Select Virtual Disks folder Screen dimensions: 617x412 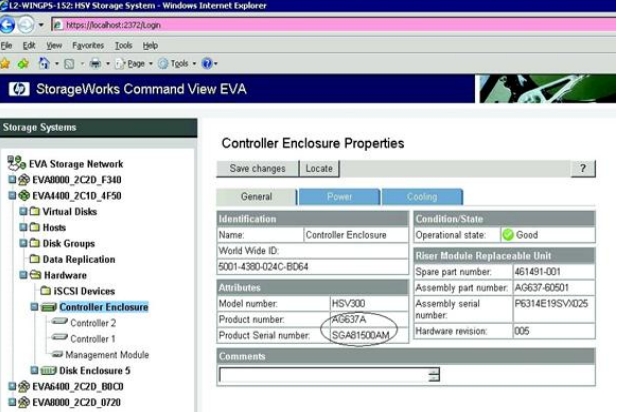70,212
